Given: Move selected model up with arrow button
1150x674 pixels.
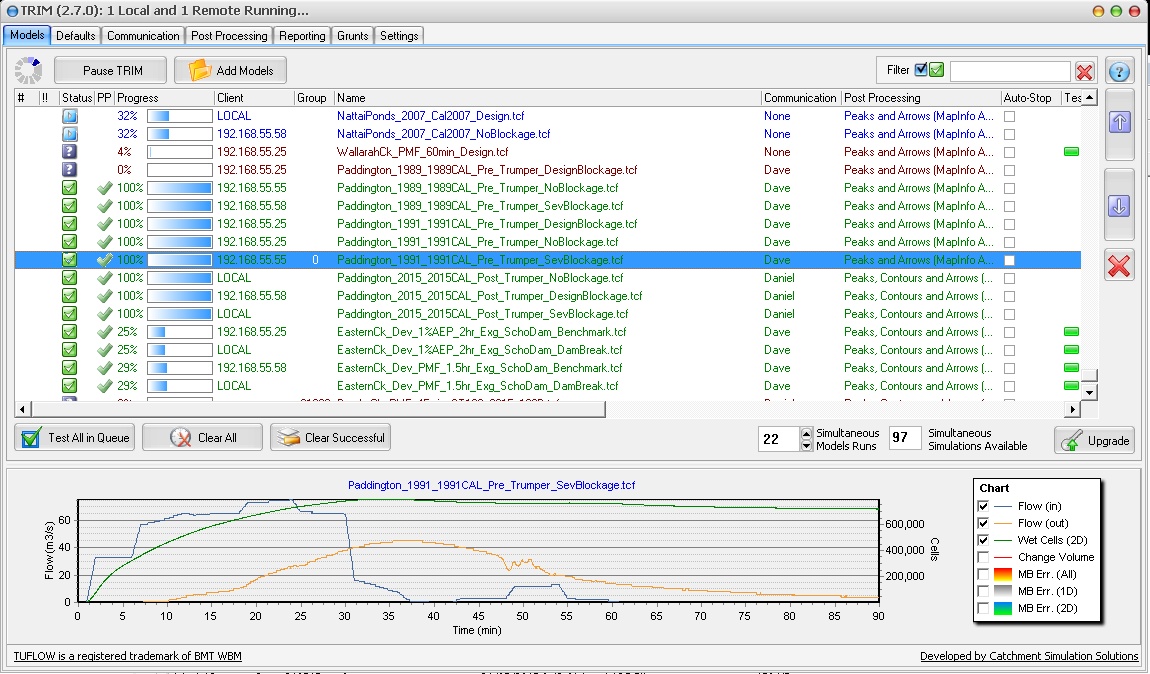Looking at the screenshot, I should pos(1119,122).
